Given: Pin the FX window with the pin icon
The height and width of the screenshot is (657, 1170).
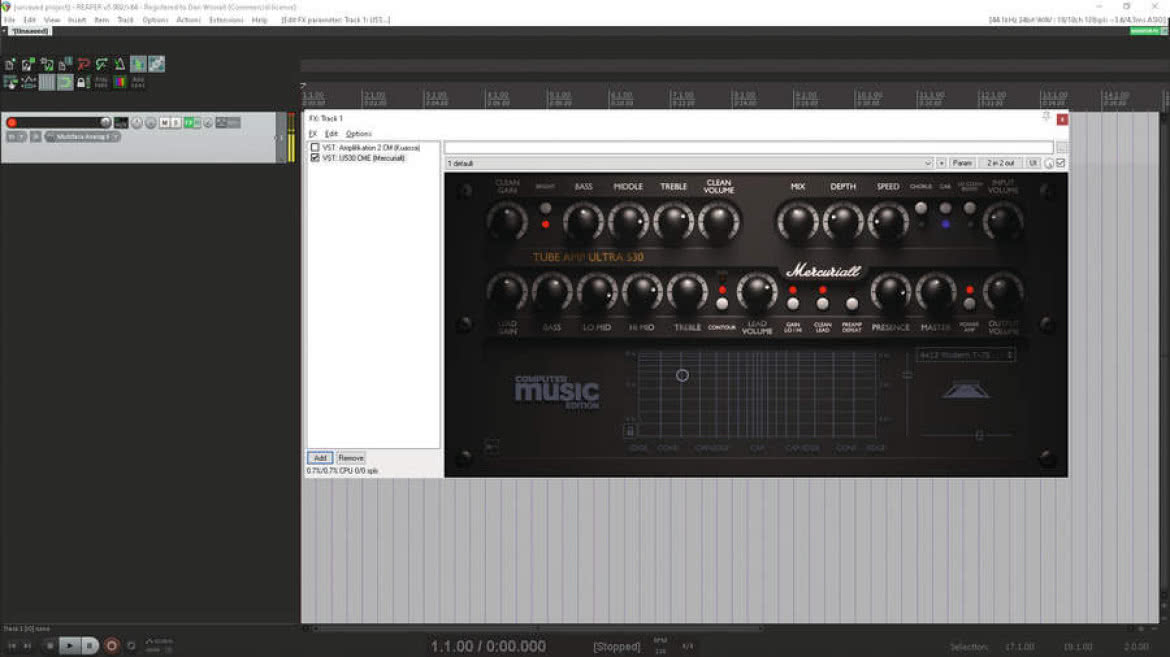Looking at the screenshot, I should coord(1046,117).
